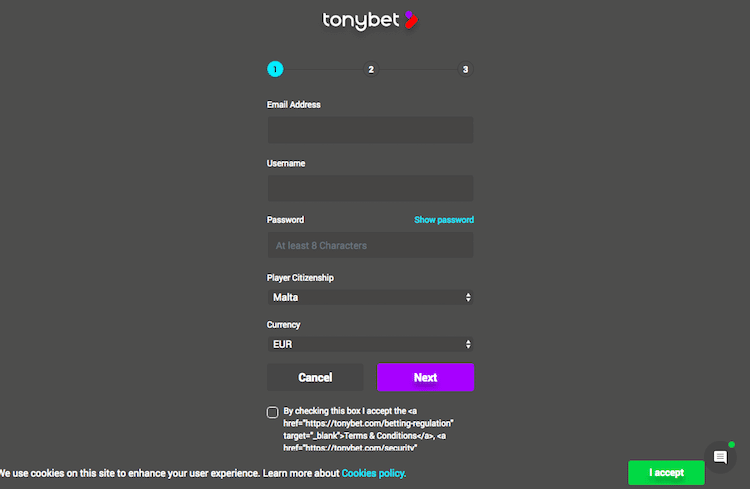Tick the Terms & Conditions acceptance checkbox
750x489 pixels.
[x=273, y=412]
